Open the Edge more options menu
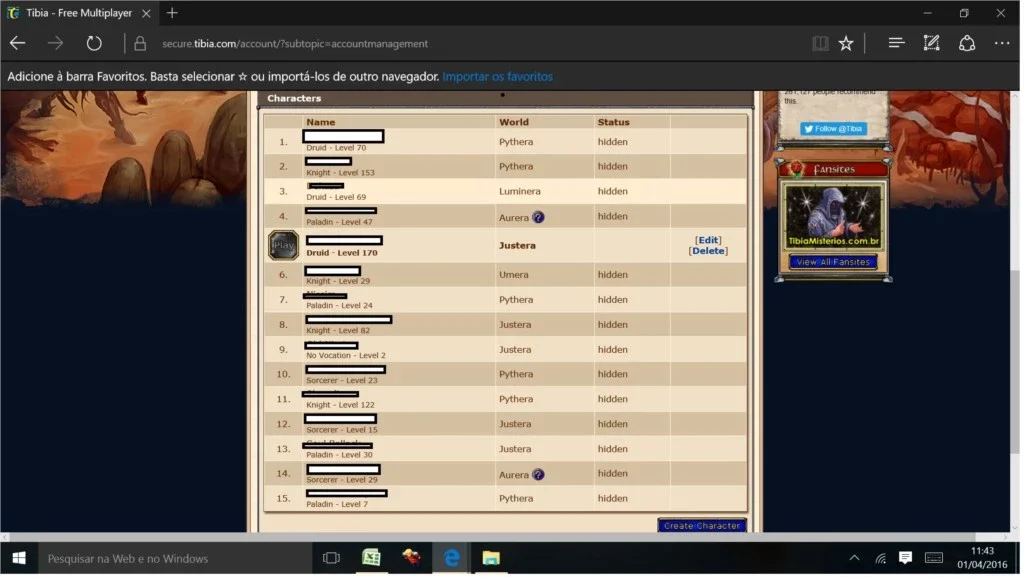The height and width of the screenshot is (577, 1024). point(1002,44)
